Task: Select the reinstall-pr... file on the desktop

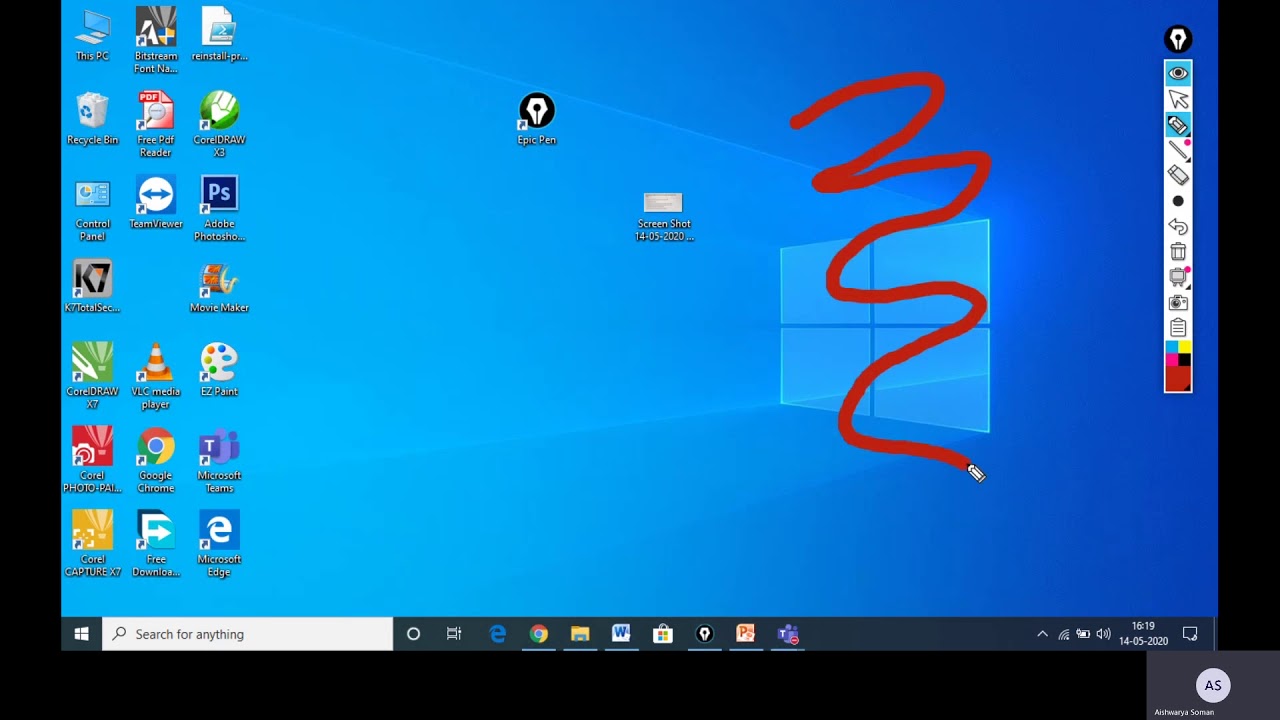Action: click(x=219, y=35)
